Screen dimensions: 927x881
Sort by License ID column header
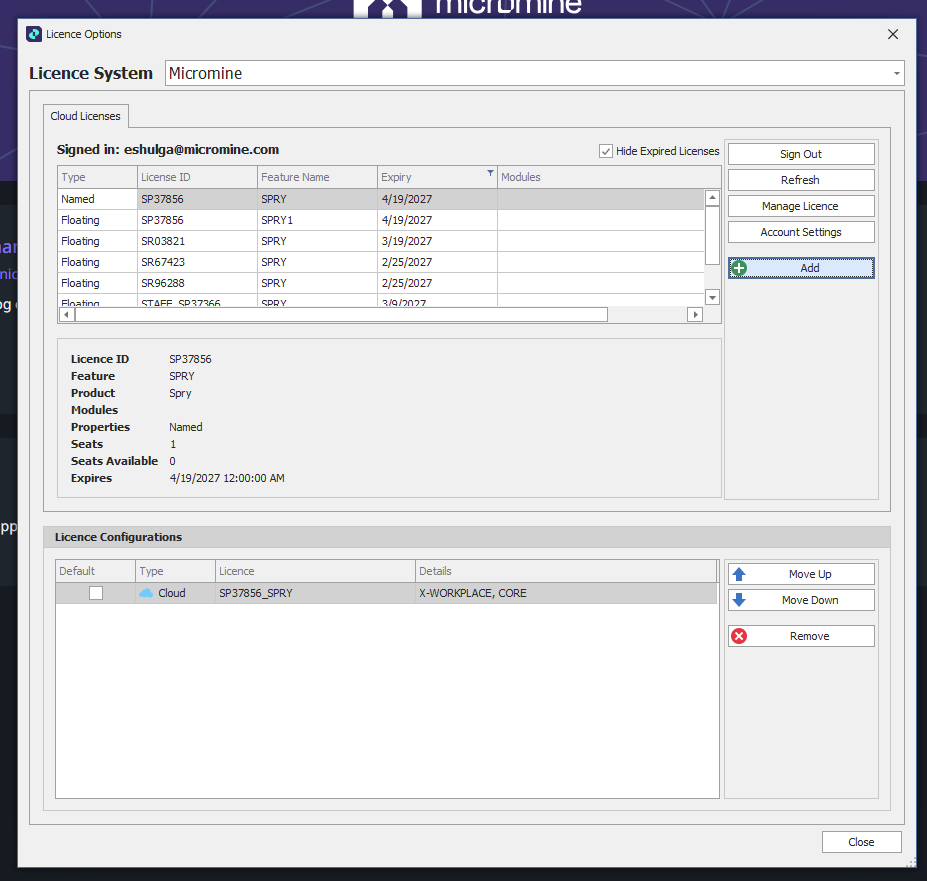click(197, 177)
